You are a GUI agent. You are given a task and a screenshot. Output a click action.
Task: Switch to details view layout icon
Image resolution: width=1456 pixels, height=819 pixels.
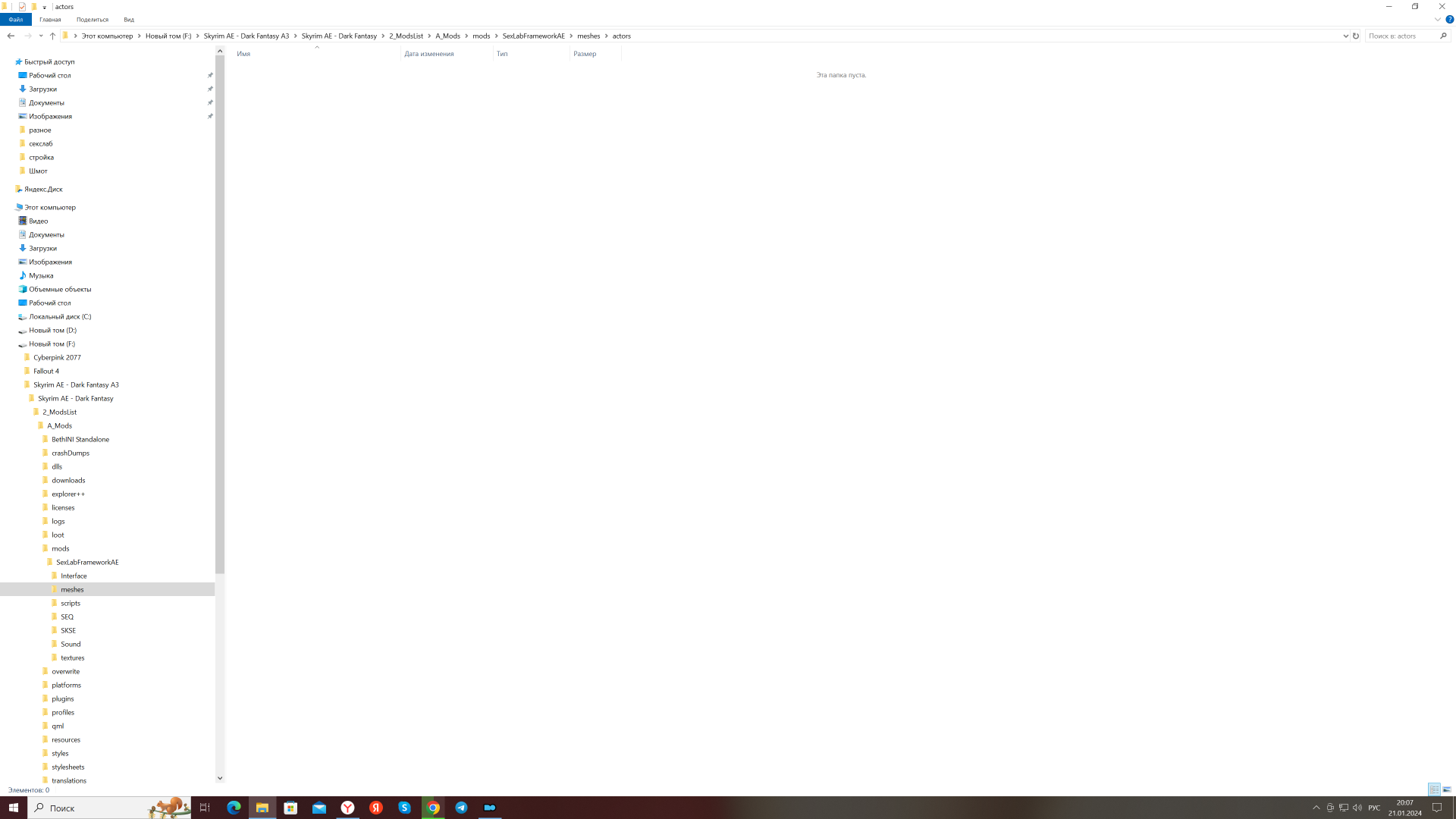pos(1434,789)
